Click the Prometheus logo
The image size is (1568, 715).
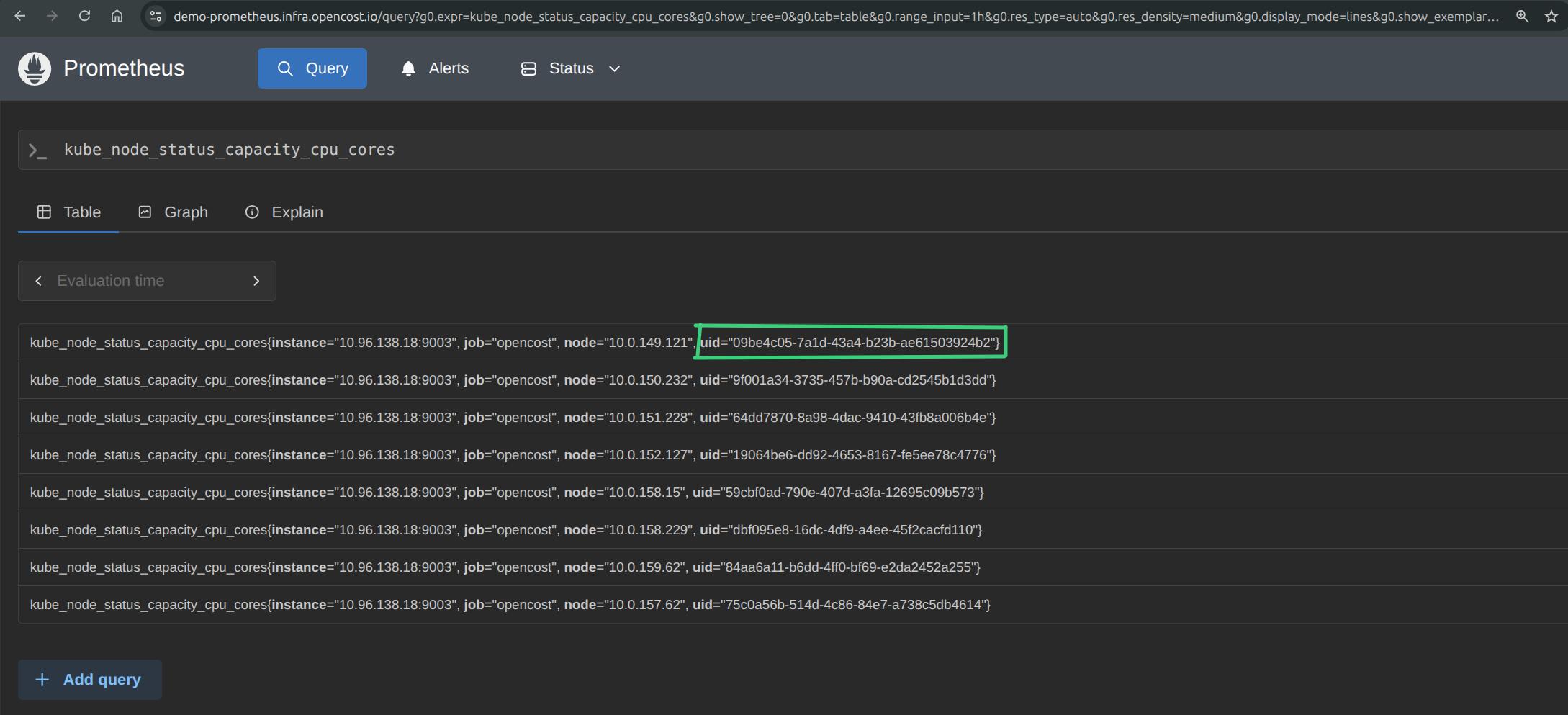[34, 68]
